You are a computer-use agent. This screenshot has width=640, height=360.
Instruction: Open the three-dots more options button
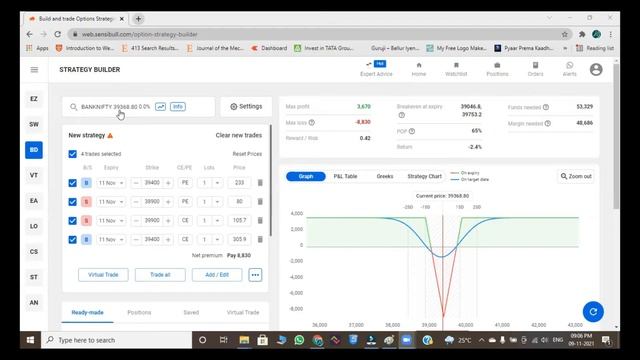click(255, 275)
